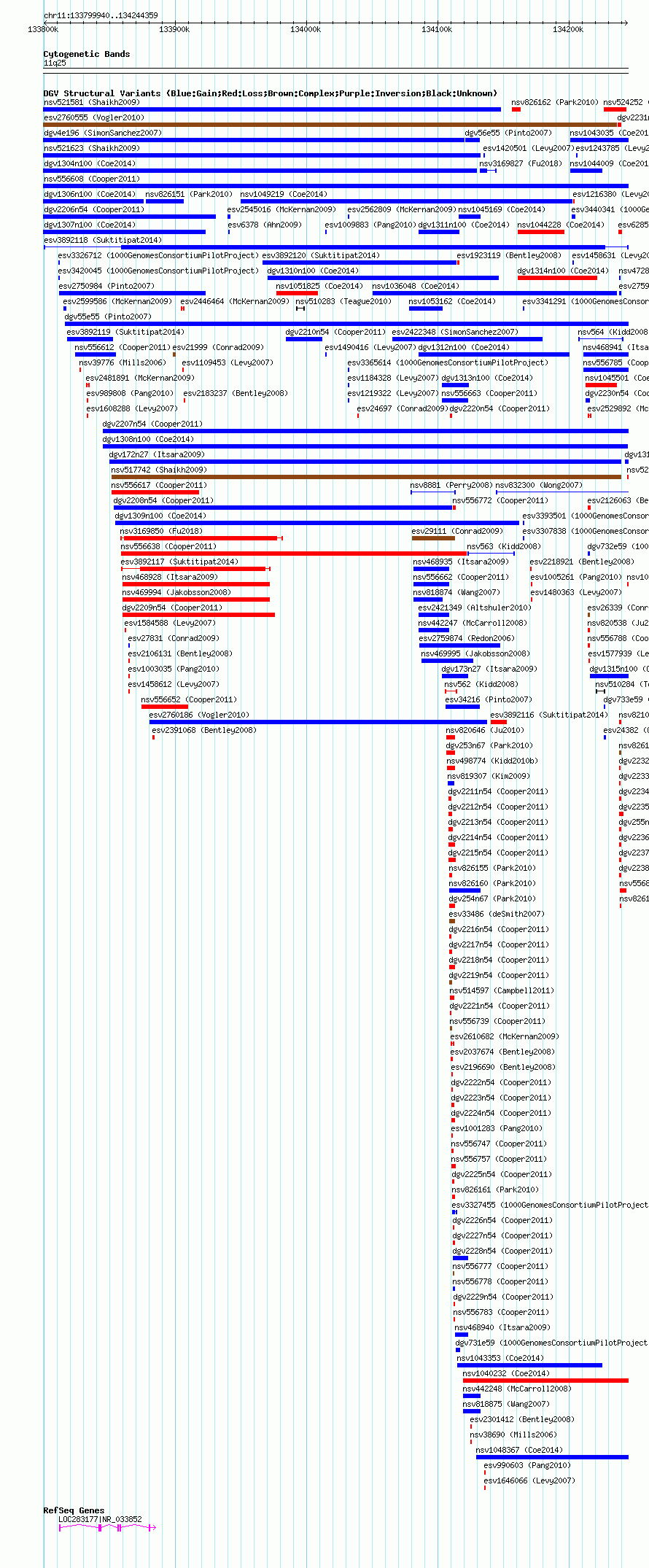
Task: Open the nsv826151 (Park2010) variant
Action: (x=165, y=201)
